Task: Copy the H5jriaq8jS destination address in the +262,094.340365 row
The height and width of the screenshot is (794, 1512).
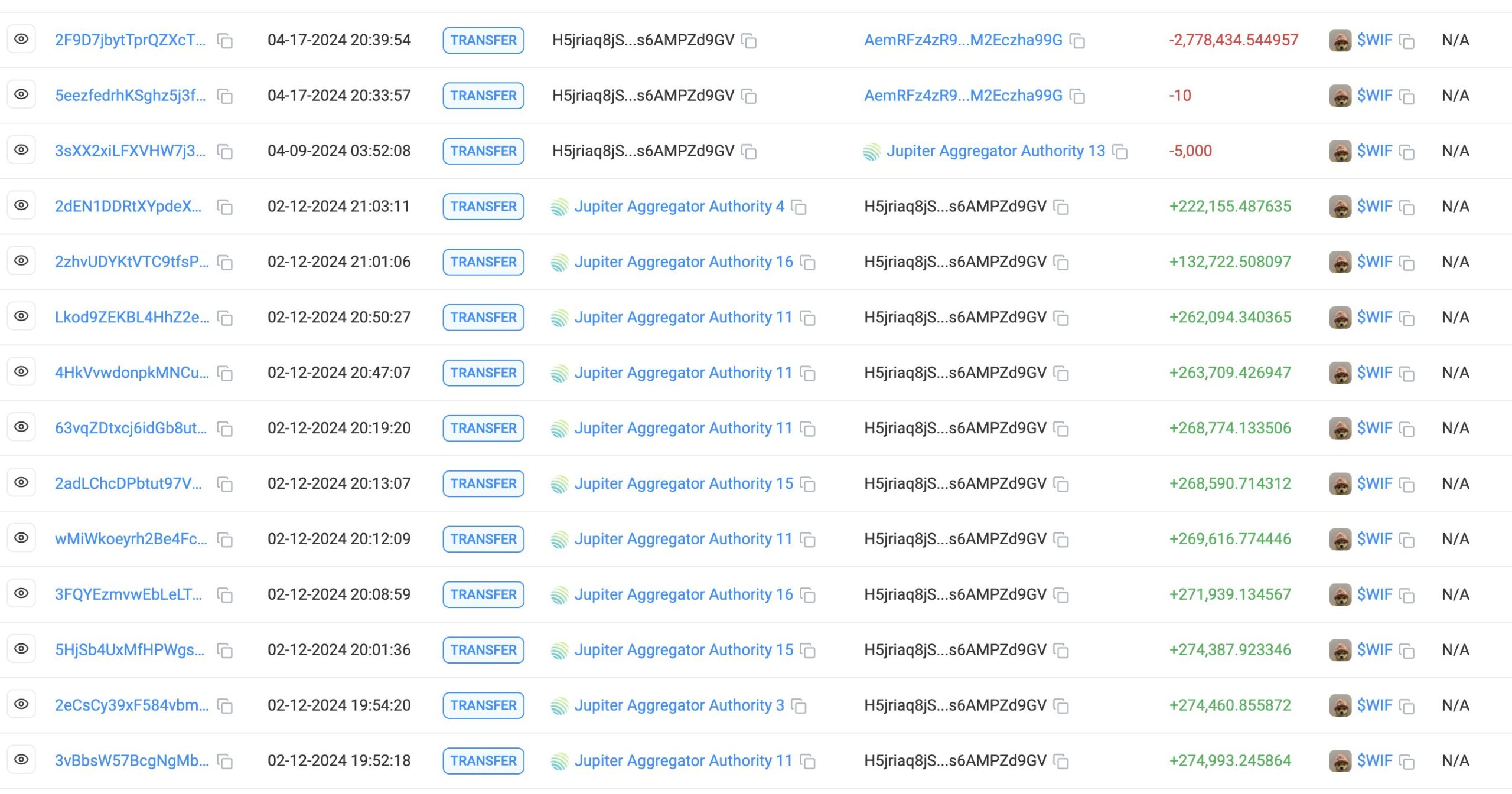Action: [1061, 318]
